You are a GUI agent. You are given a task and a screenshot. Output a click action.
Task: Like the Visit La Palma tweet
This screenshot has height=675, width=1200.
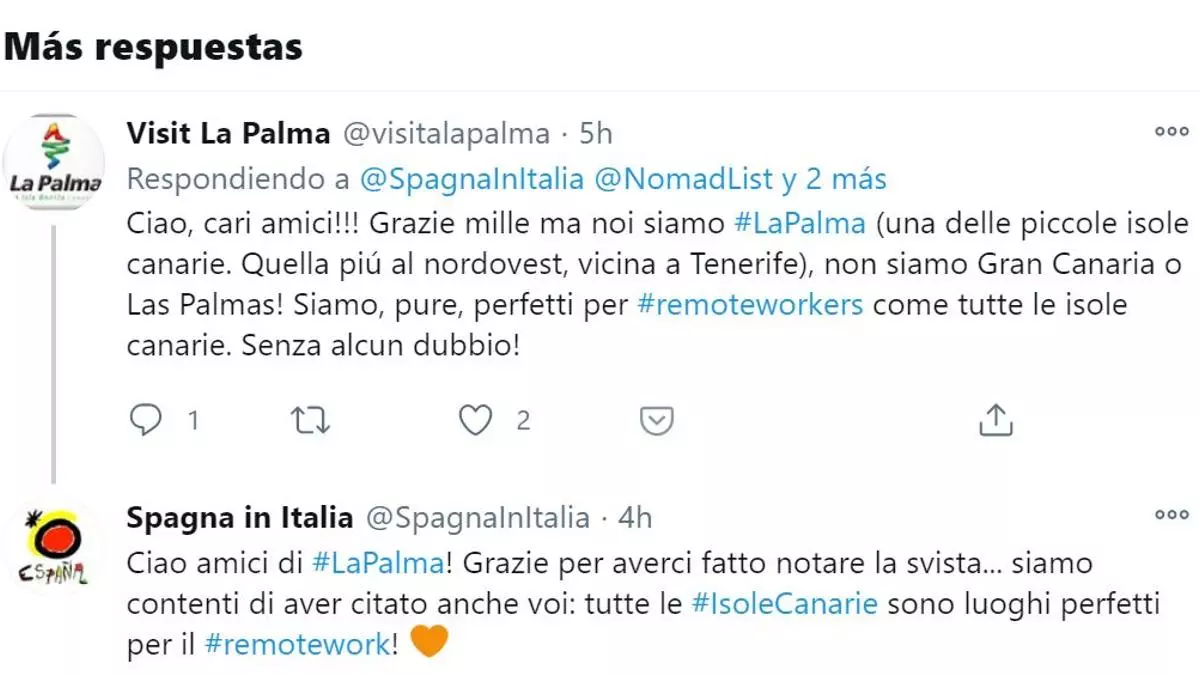[476, 421]
